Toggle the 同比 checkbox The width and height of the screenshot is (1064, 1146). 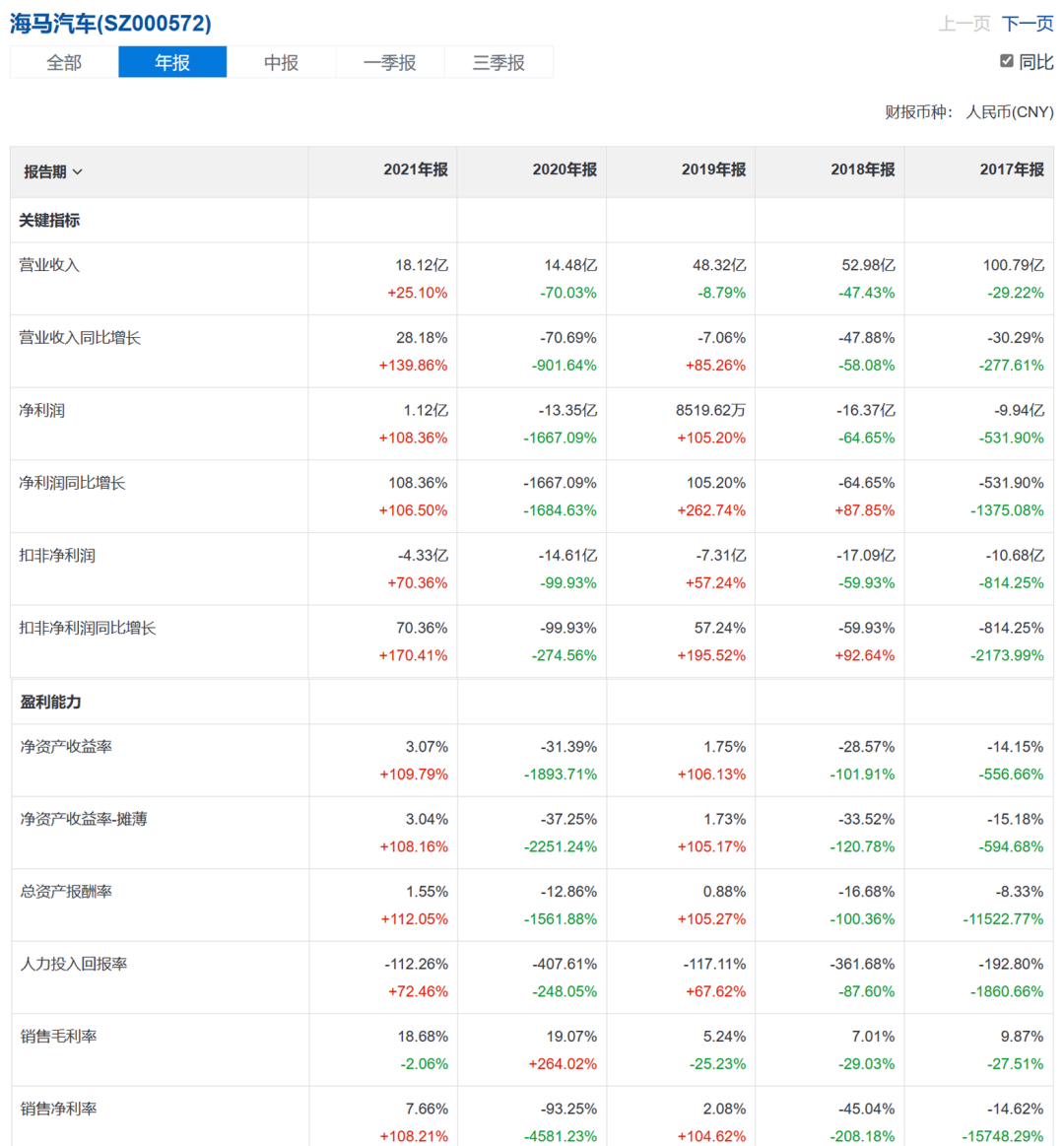[1006, 61]
